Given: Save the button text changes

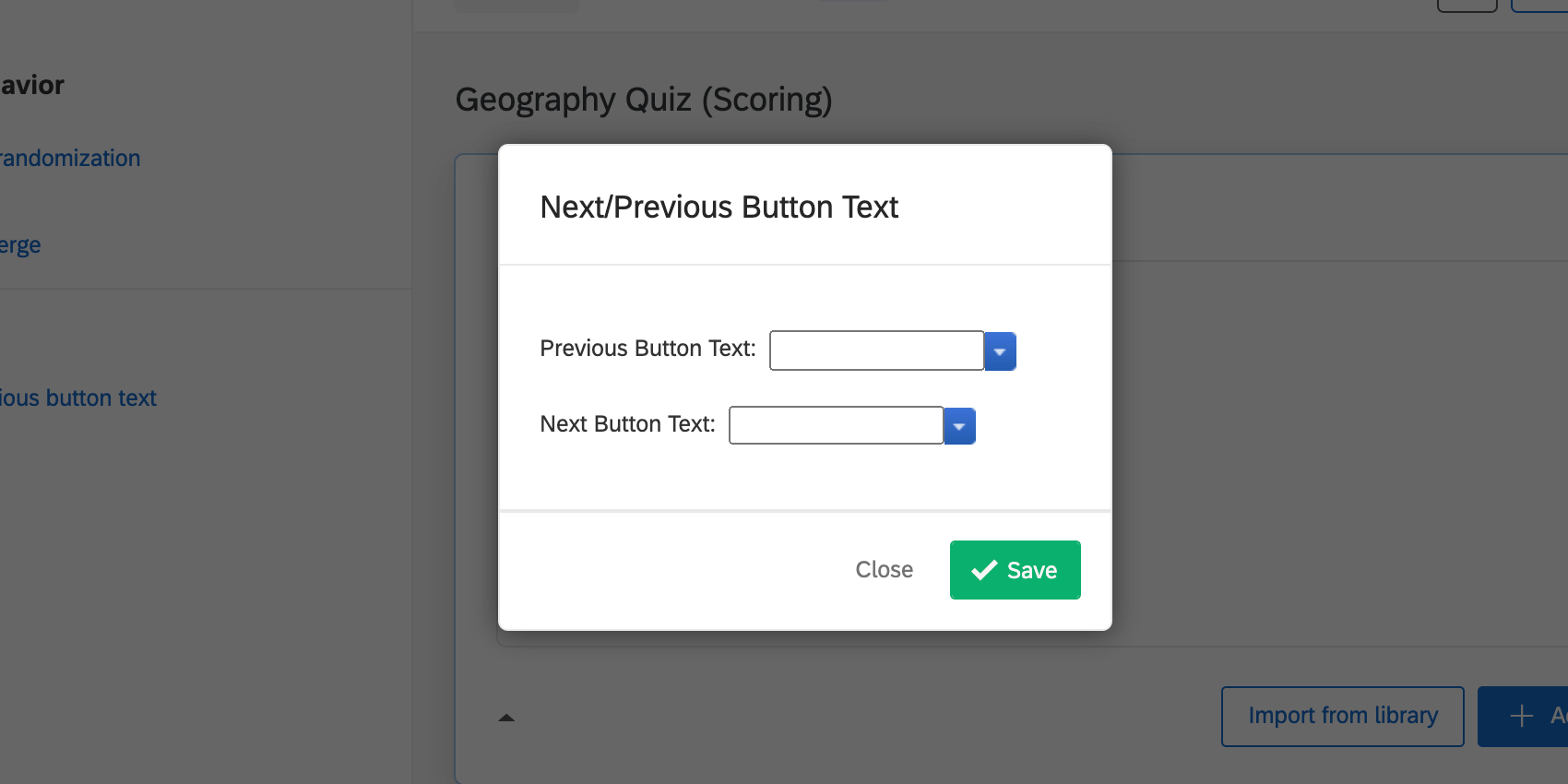Looking at the screenshot, I should click(x=1015, y=569).
